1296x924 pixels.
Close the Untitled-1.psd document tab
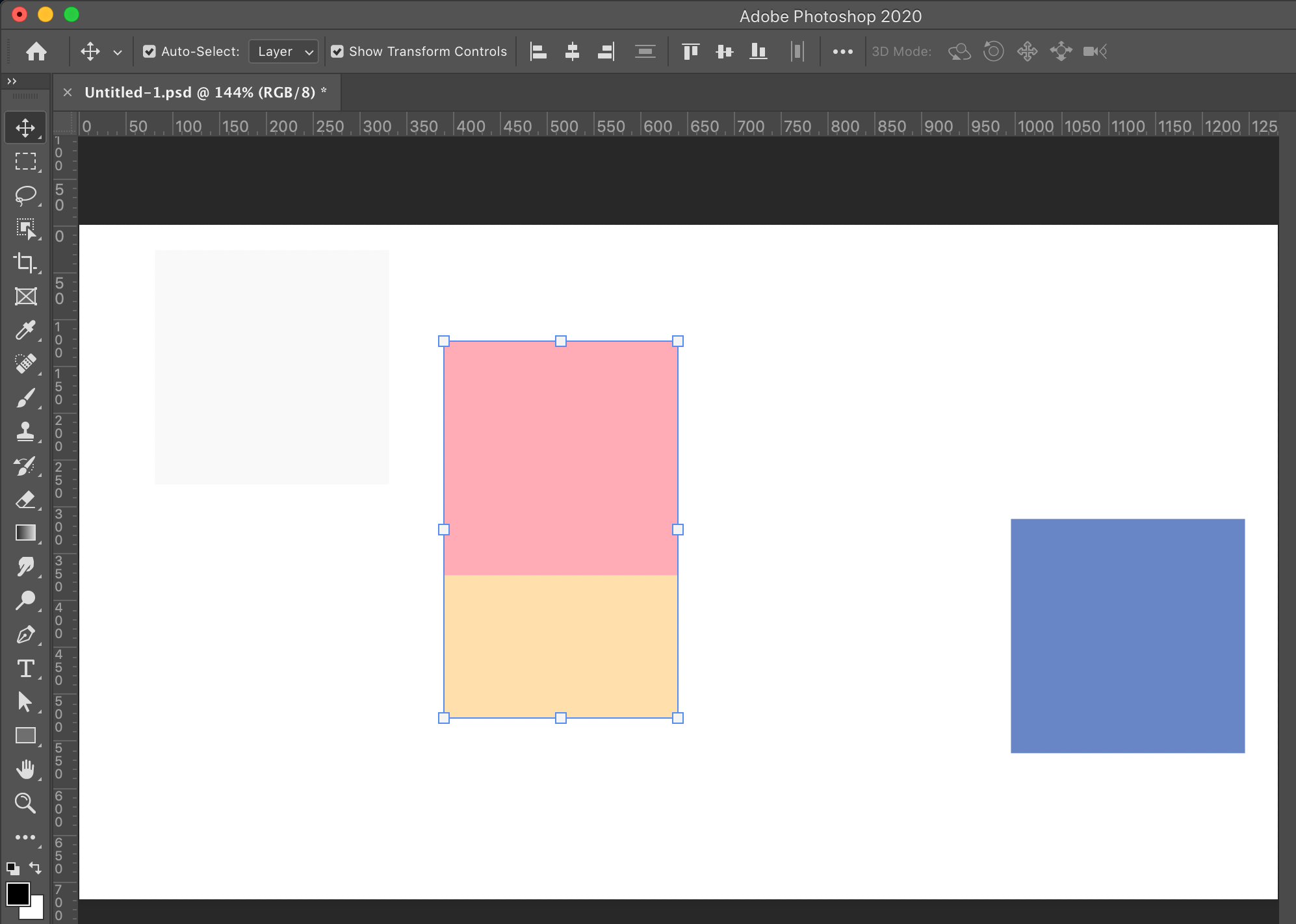pyautogui.click(x=68, y=92)
